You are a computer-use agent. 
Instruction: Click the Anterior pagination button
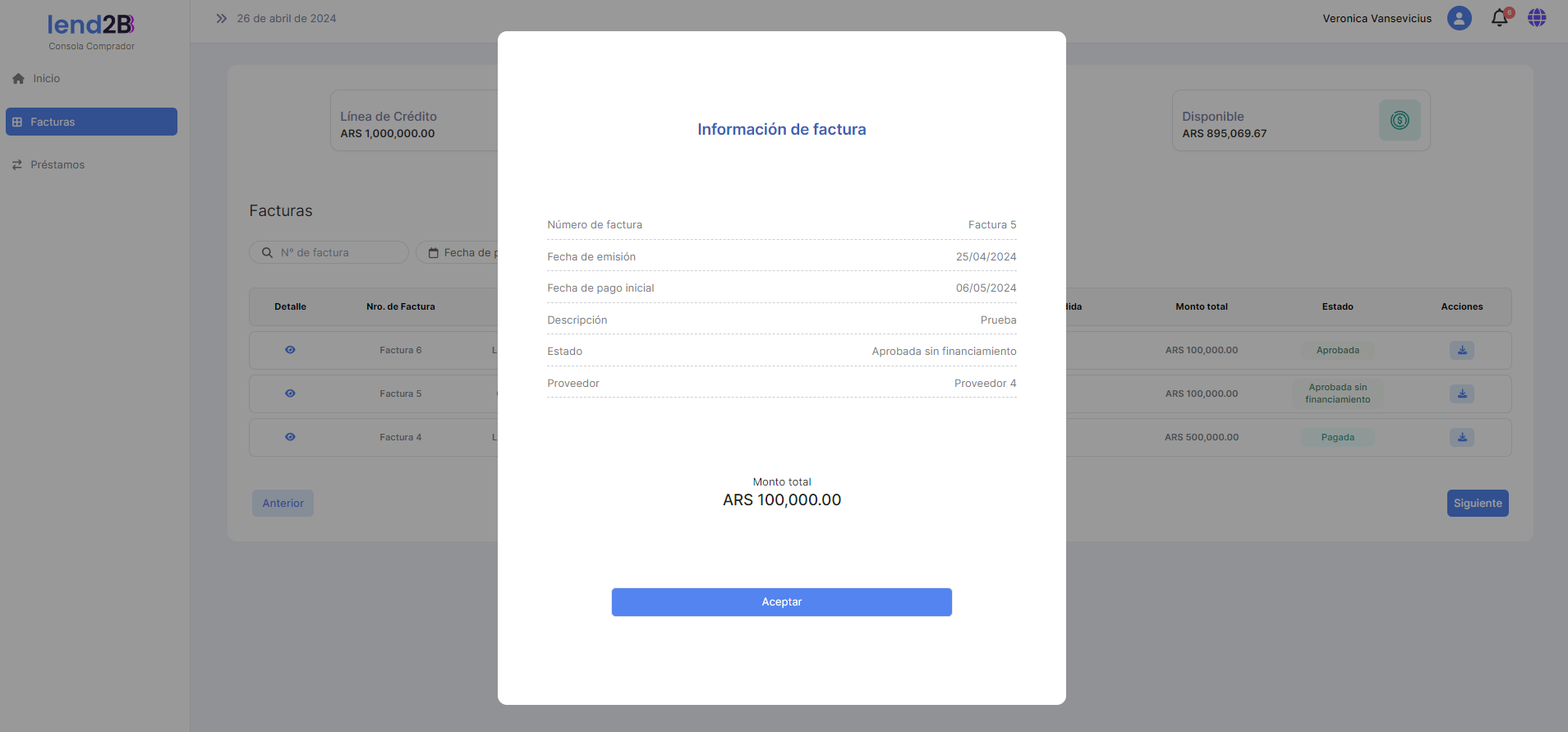tap(283, 504)
